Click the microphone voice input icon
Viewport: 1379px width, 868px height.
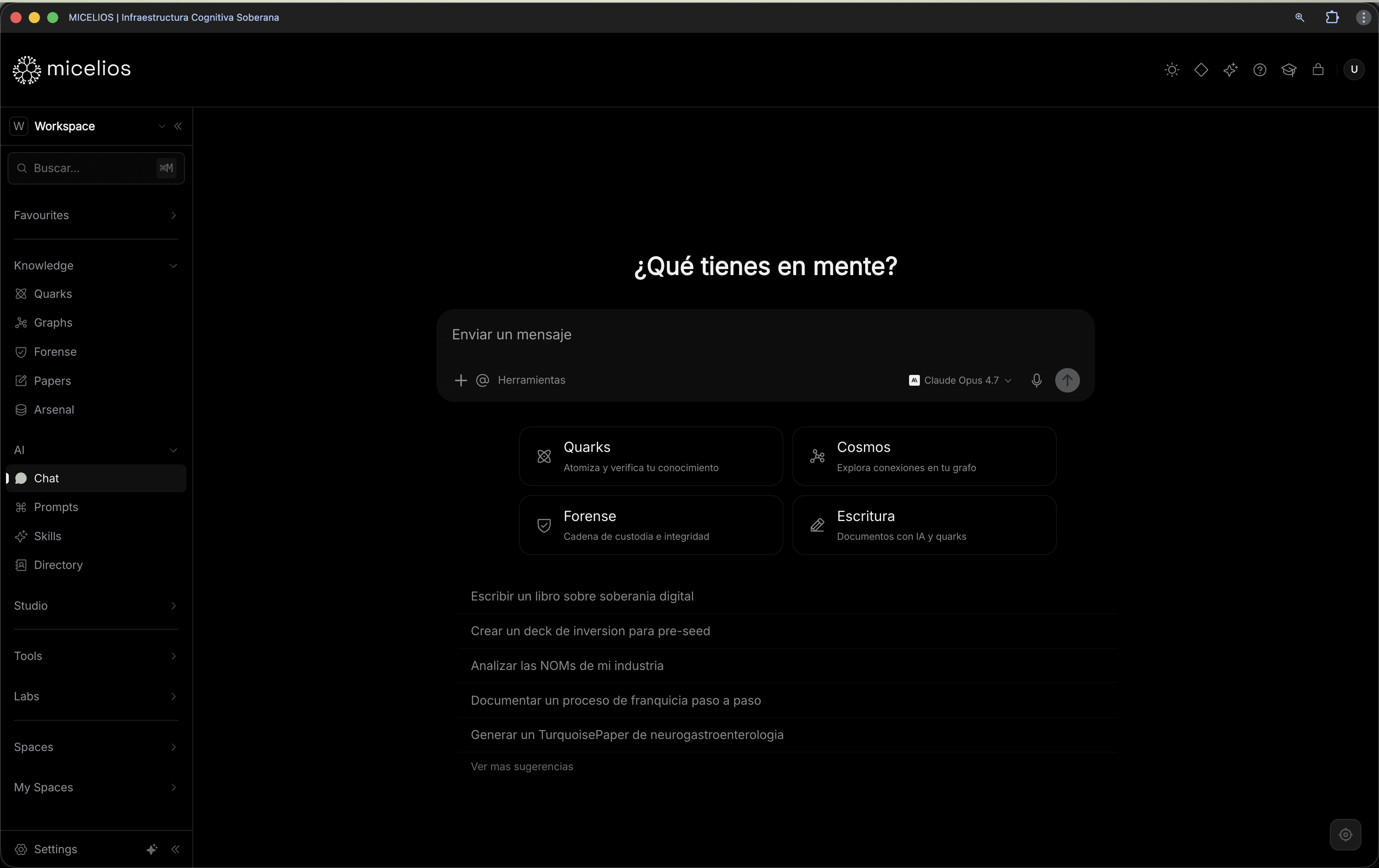coord(1036,380)
